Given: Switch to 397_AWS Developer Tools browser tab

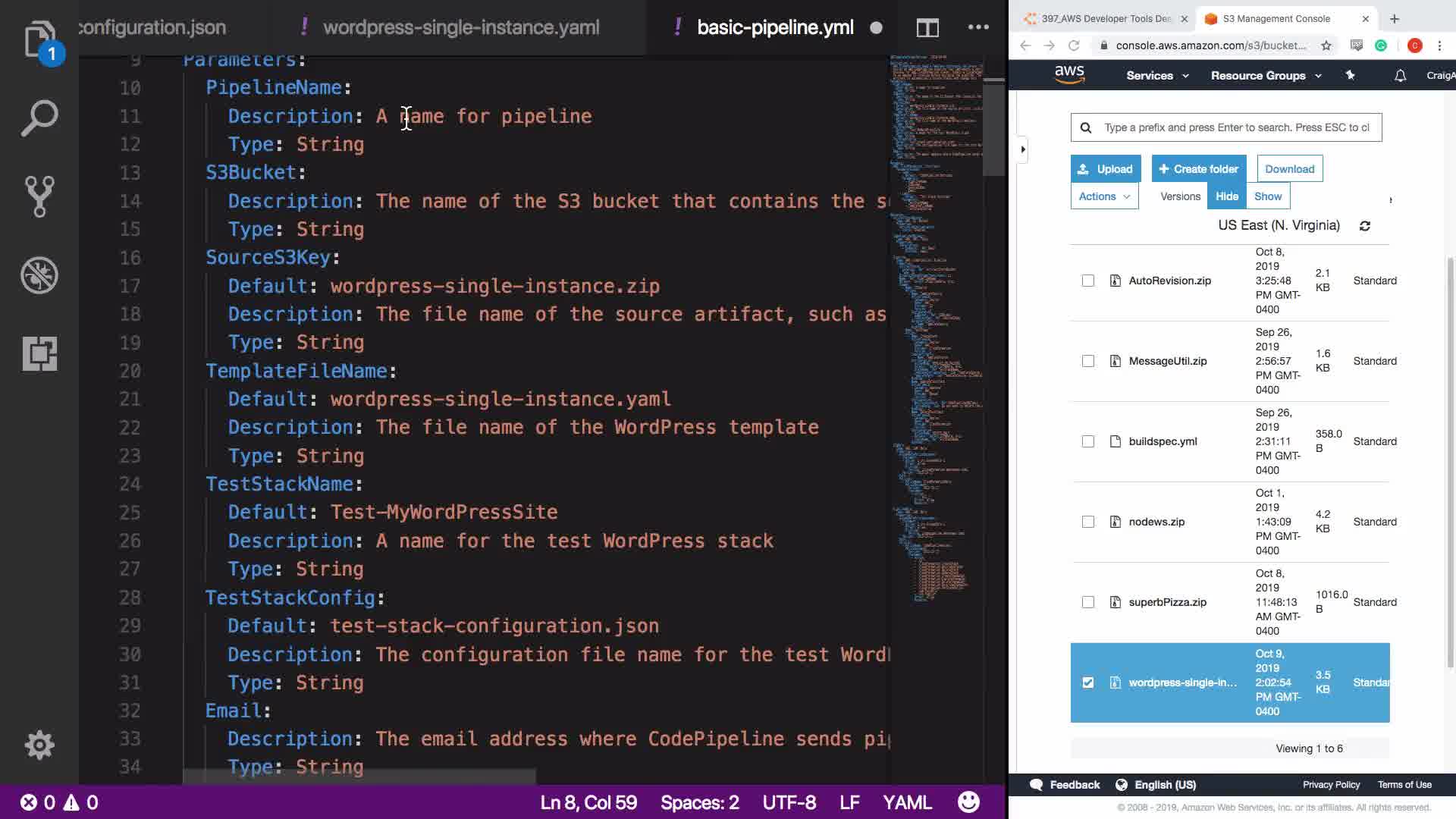Looking at the screenshot, I should (1104, 19).
